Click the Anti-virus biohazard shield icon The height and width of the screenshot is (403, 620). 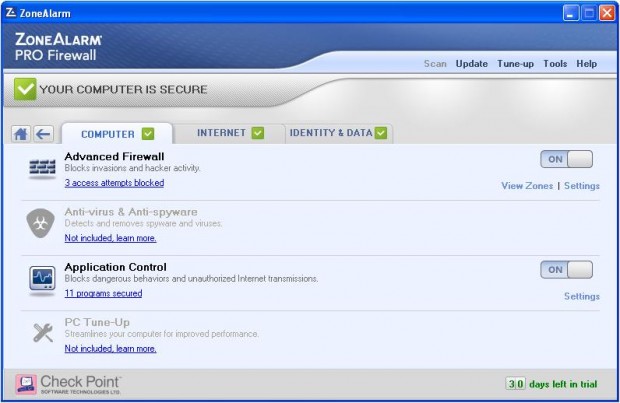coord(40,223)
